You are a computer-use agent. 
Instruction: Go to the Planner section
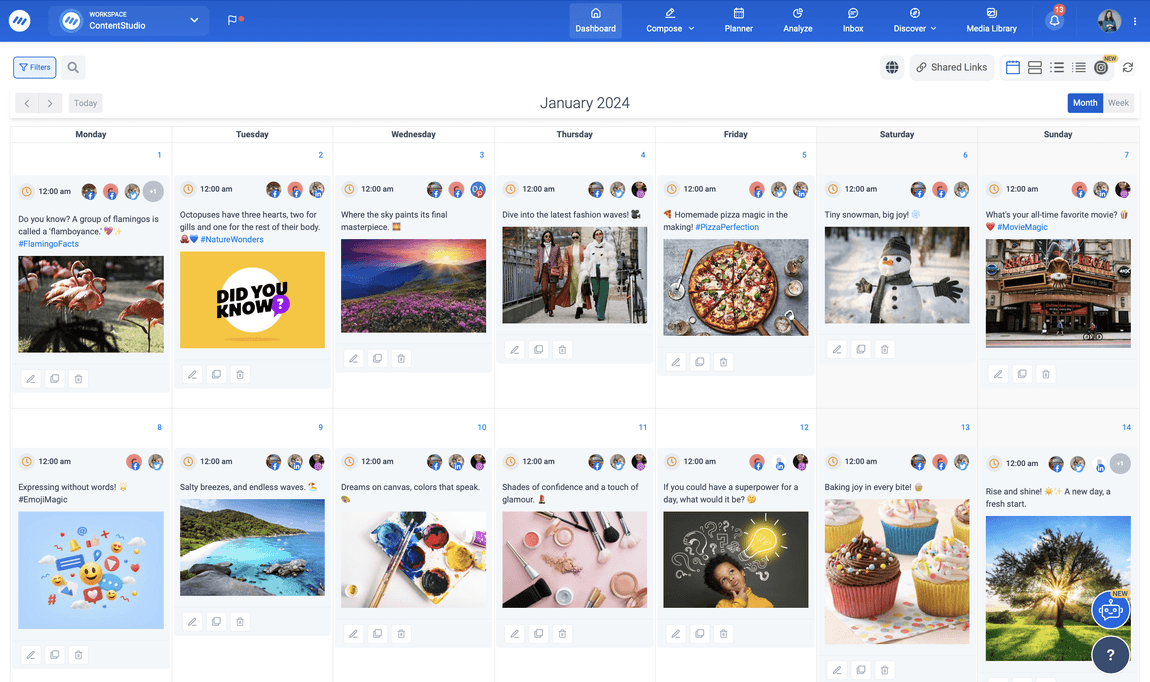tap(738, 21)
